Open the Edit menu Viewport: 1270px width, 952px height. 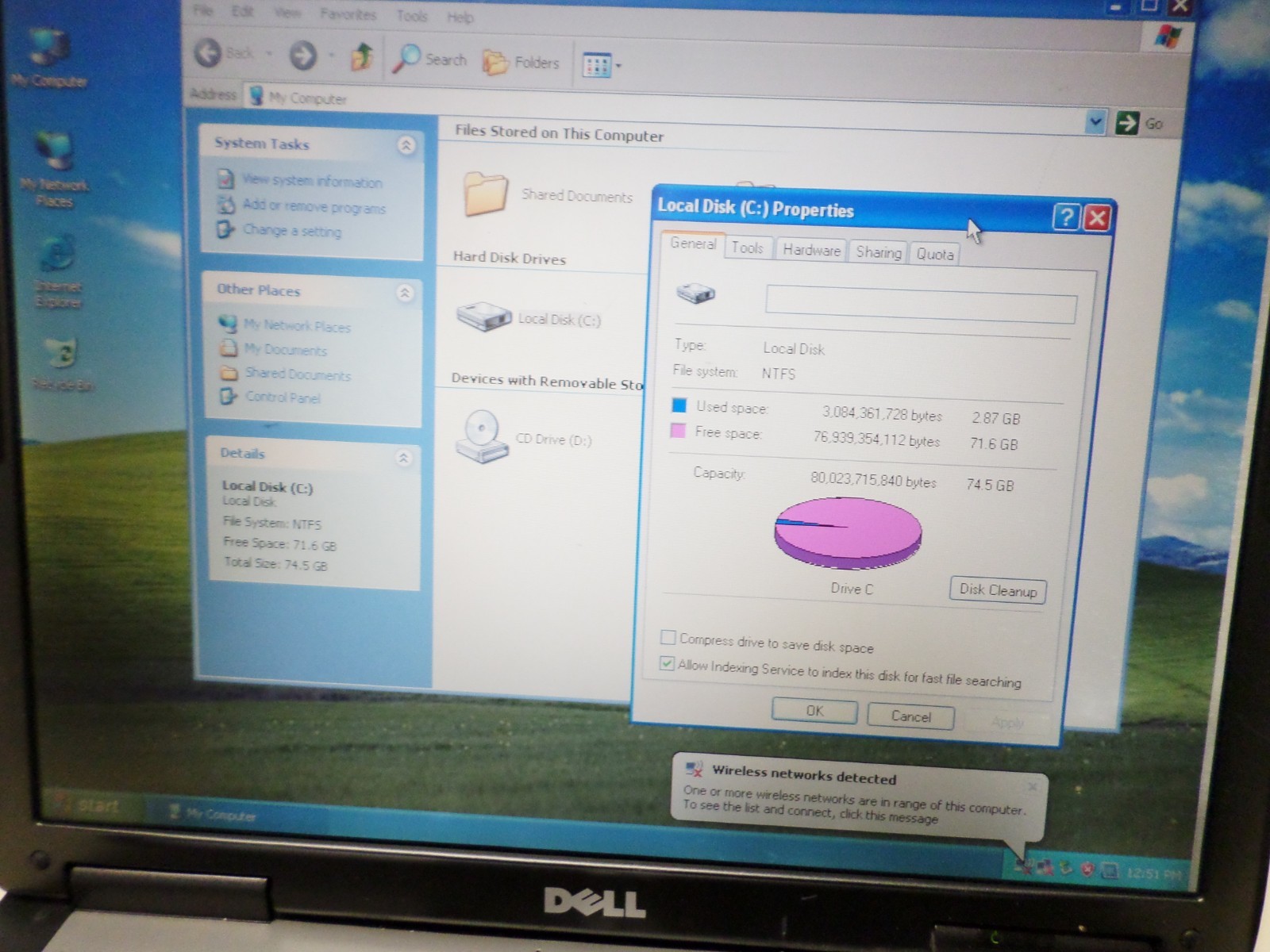point(242,11)
